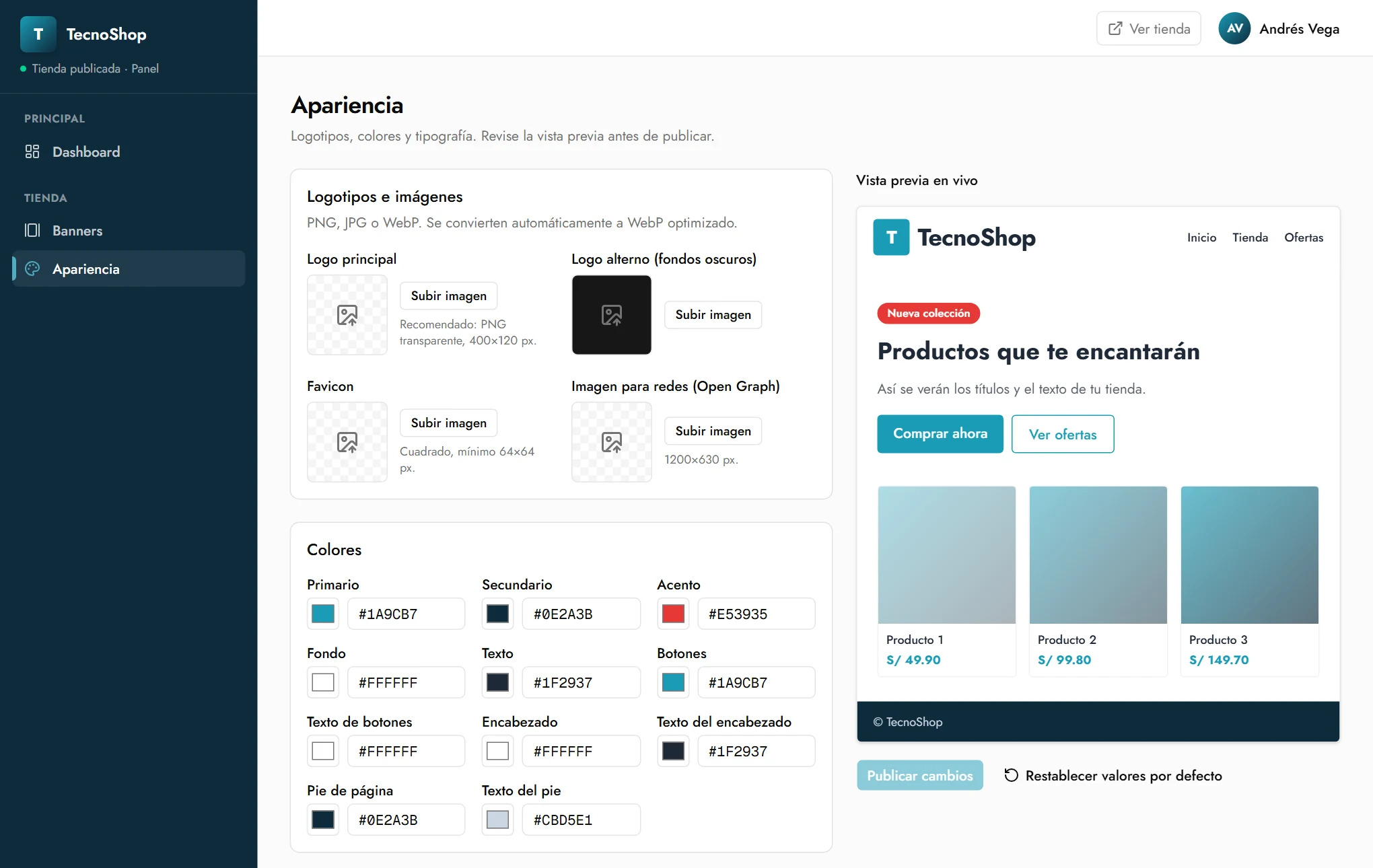Open the Botones color swatch
This screenshot has height=868, width=1373.
coord(673,682)
